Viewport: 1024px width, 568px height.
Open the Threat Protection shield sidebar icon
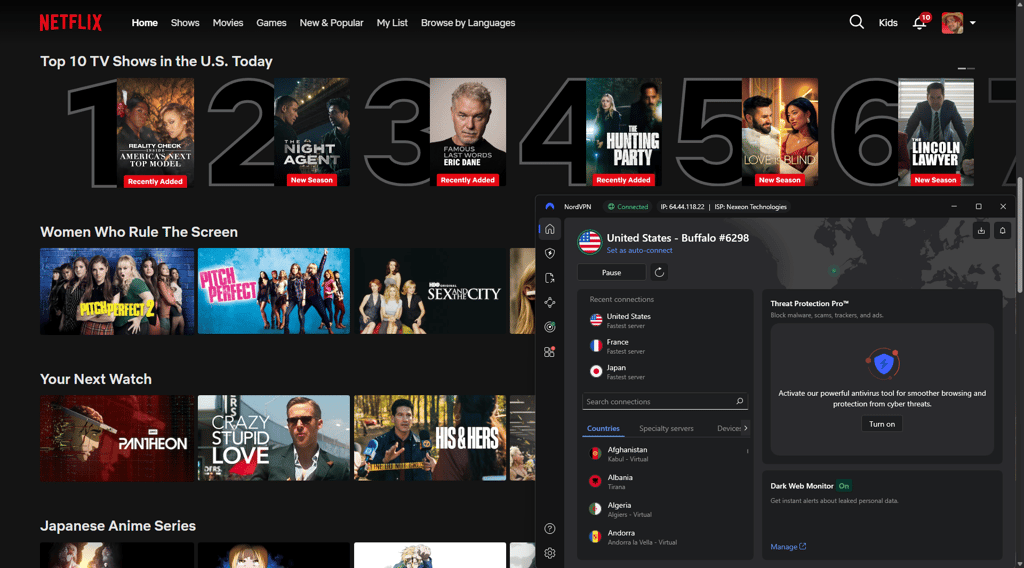pos(550,253)
